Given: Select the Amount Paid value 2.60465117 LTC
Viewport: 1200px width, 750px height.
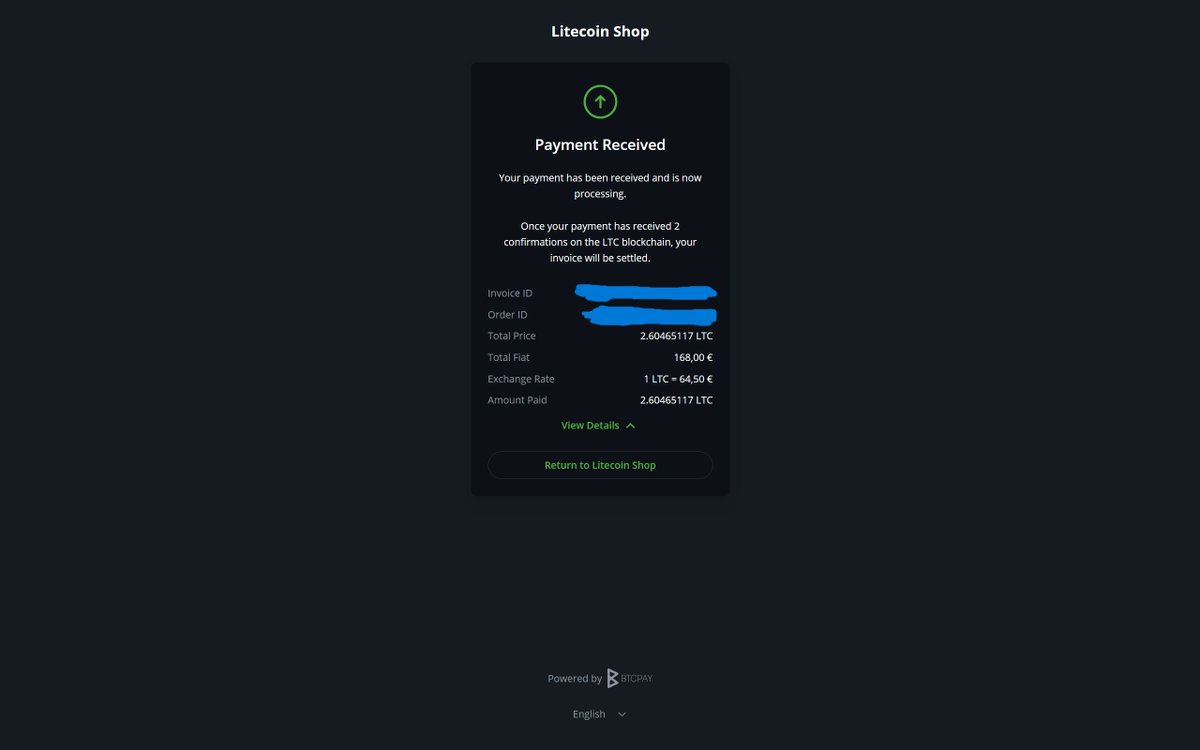Looking at the screenshot, I should pos(676,400).
